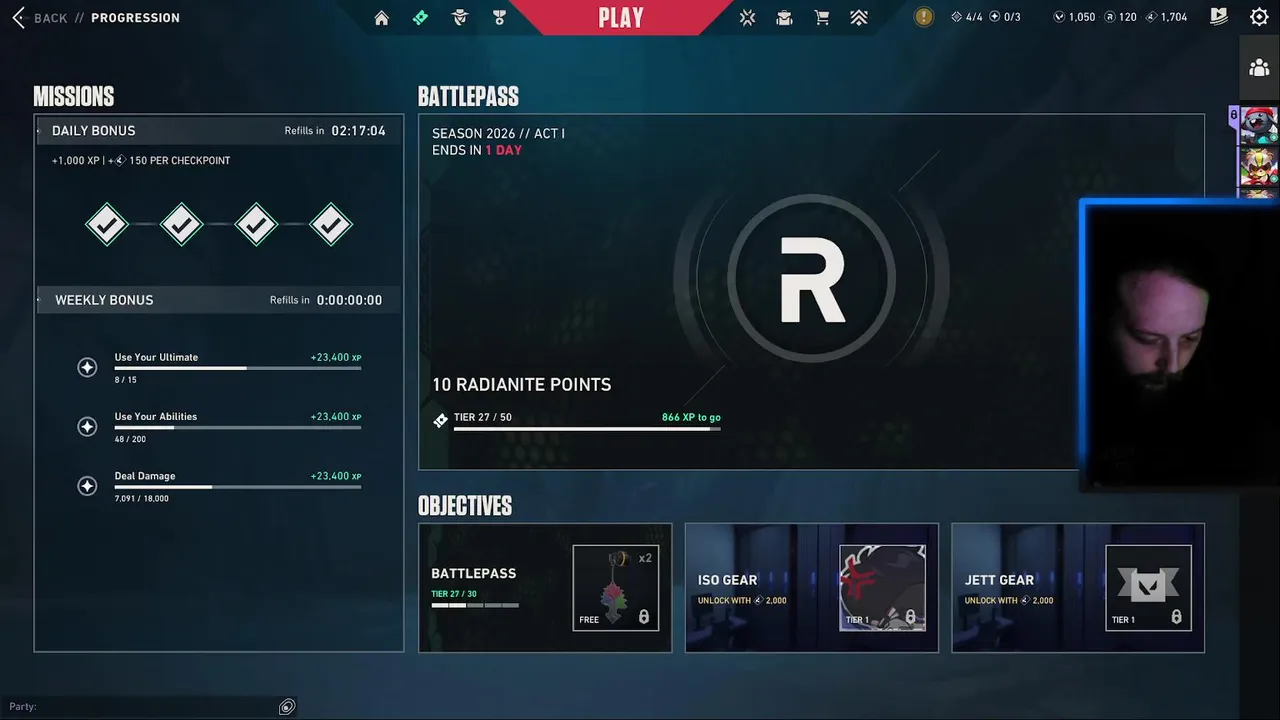The height and width of the screenshot is (720, 1280).
Task: Click the second friend avatar in social sidebar
Action: [x=1258, y=168]
